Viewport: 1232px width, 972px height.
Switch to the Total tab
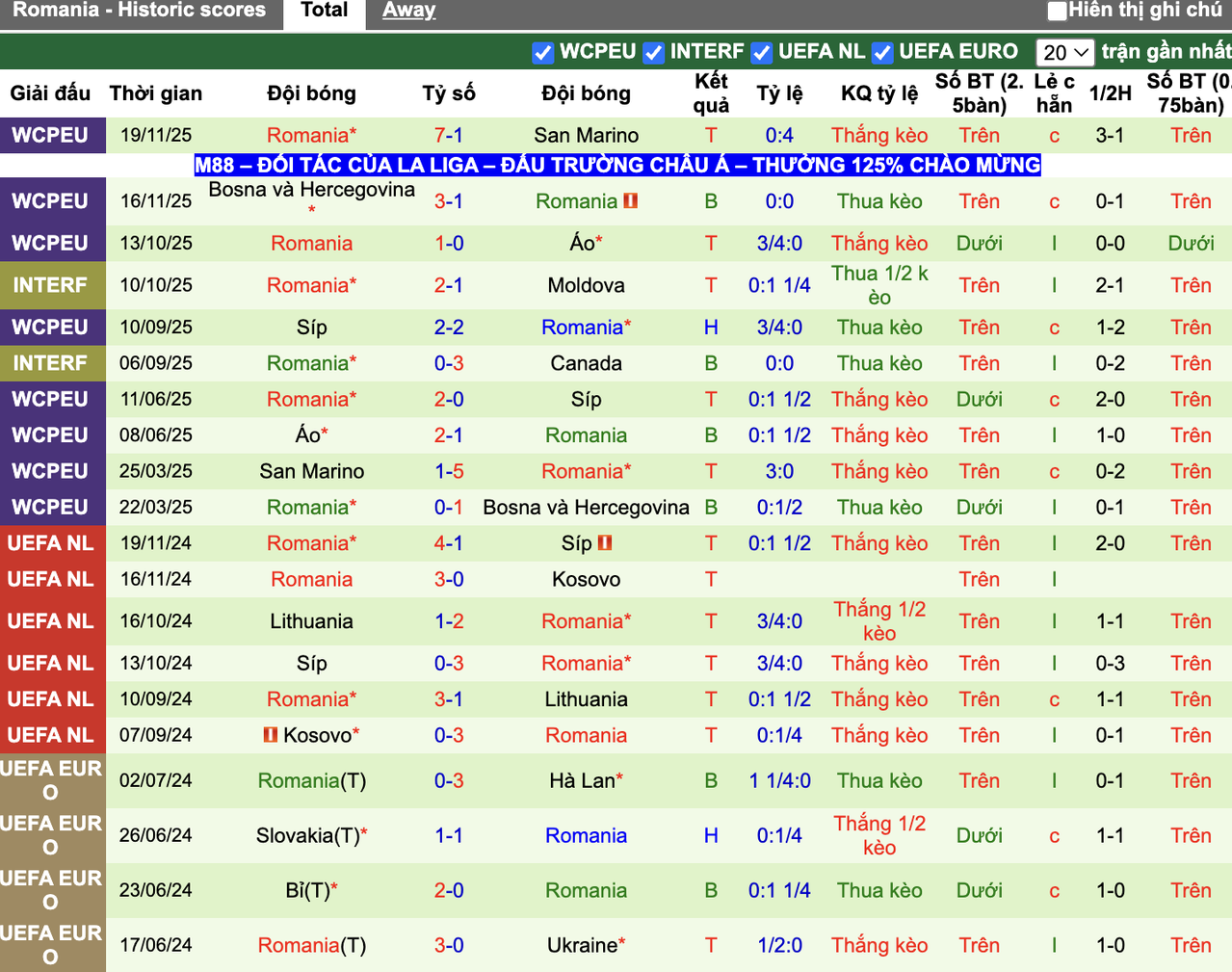pos(324,11)
